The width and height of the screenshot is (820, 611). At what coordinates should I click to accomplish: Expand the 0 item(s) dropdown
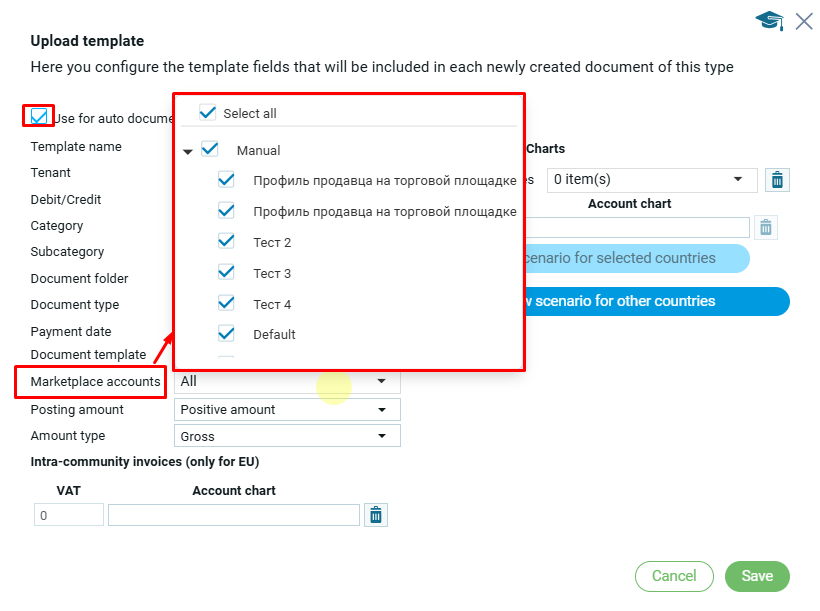(x=650, y=180)
